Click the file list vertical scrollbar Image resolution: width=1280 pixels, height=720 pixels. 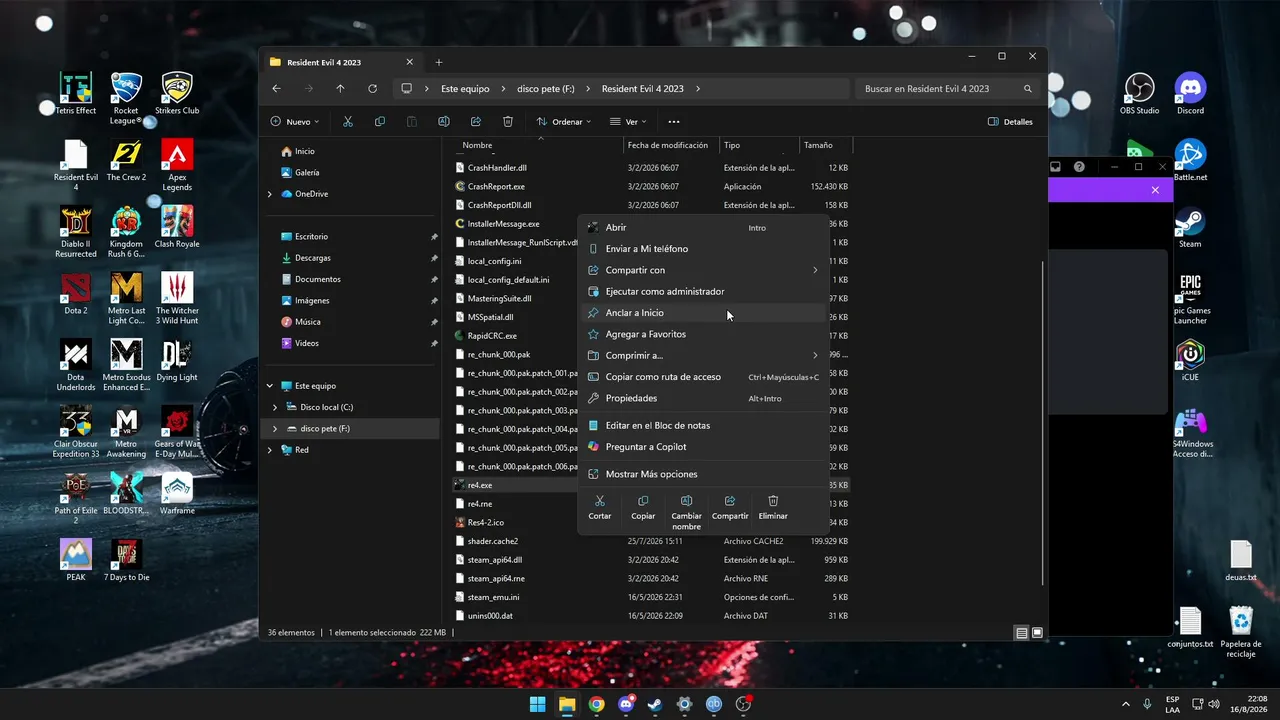coord(1043,424)
